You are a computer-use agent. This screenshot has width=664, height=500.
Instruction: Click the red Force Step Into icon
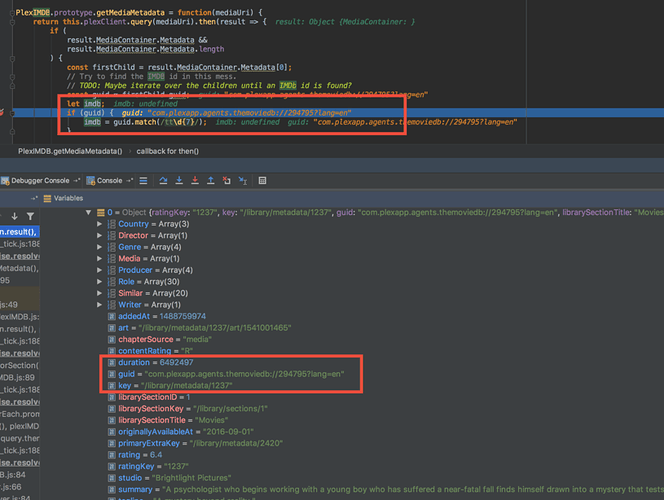(195, 181)
